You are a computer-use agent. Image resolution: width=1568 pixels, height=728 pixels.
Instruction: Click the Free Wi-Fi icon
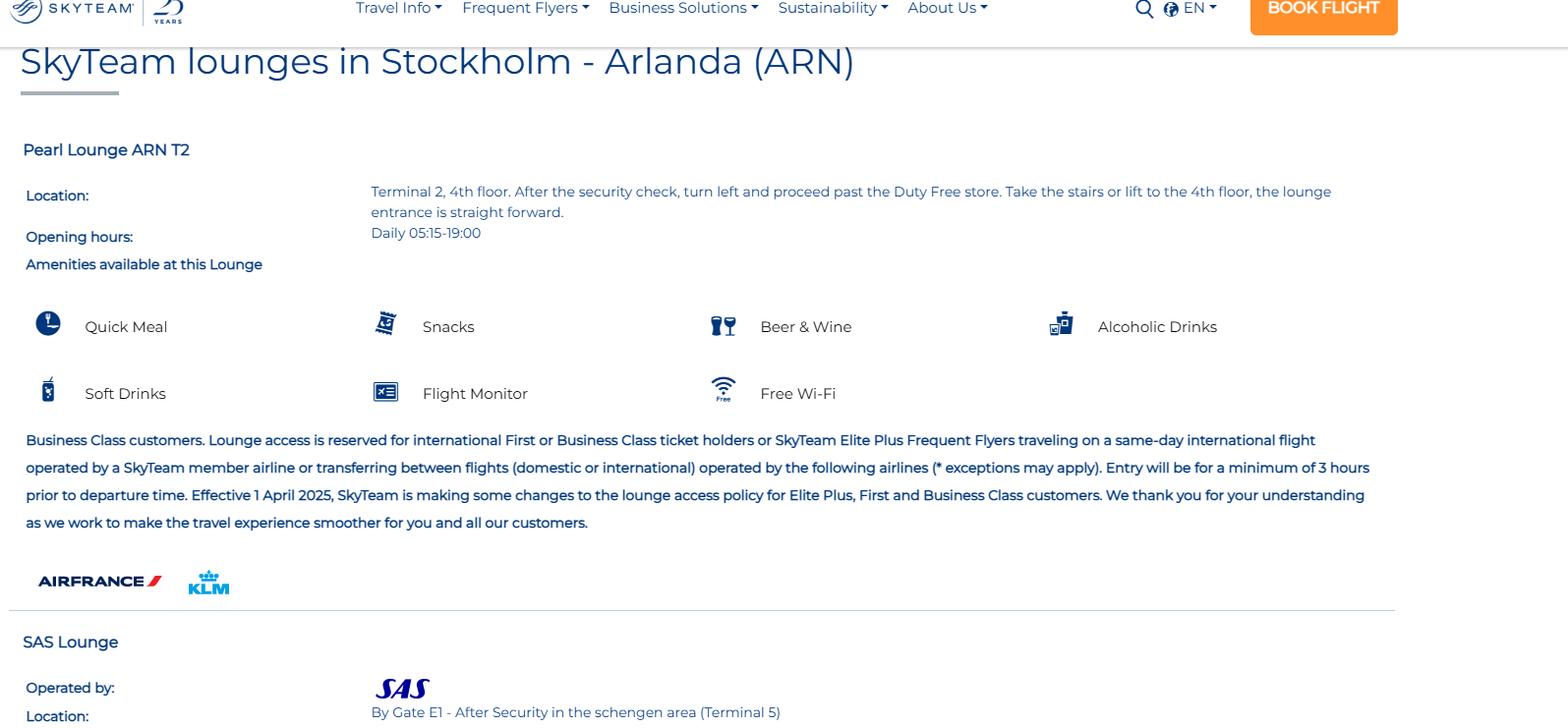724,389
